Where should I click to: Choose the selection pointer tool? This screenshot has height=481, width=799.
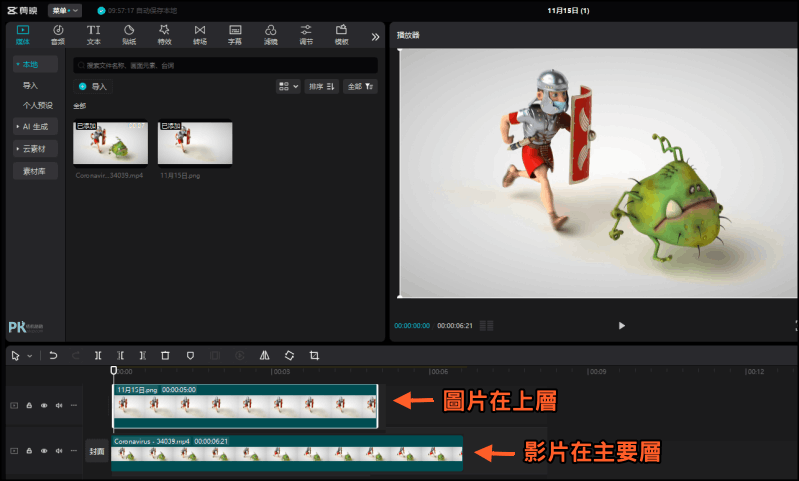[x=15, y=356]
